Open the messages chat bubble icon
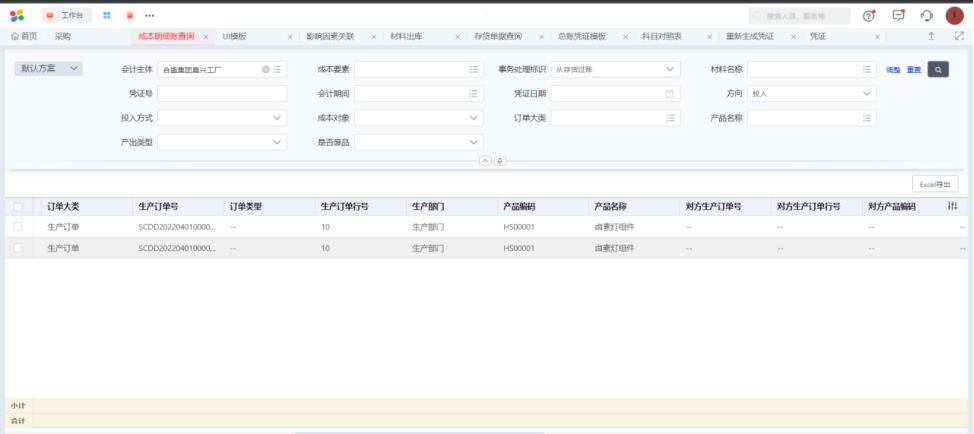The width and height of the screenshot is (974, 434). click(898, 16)
